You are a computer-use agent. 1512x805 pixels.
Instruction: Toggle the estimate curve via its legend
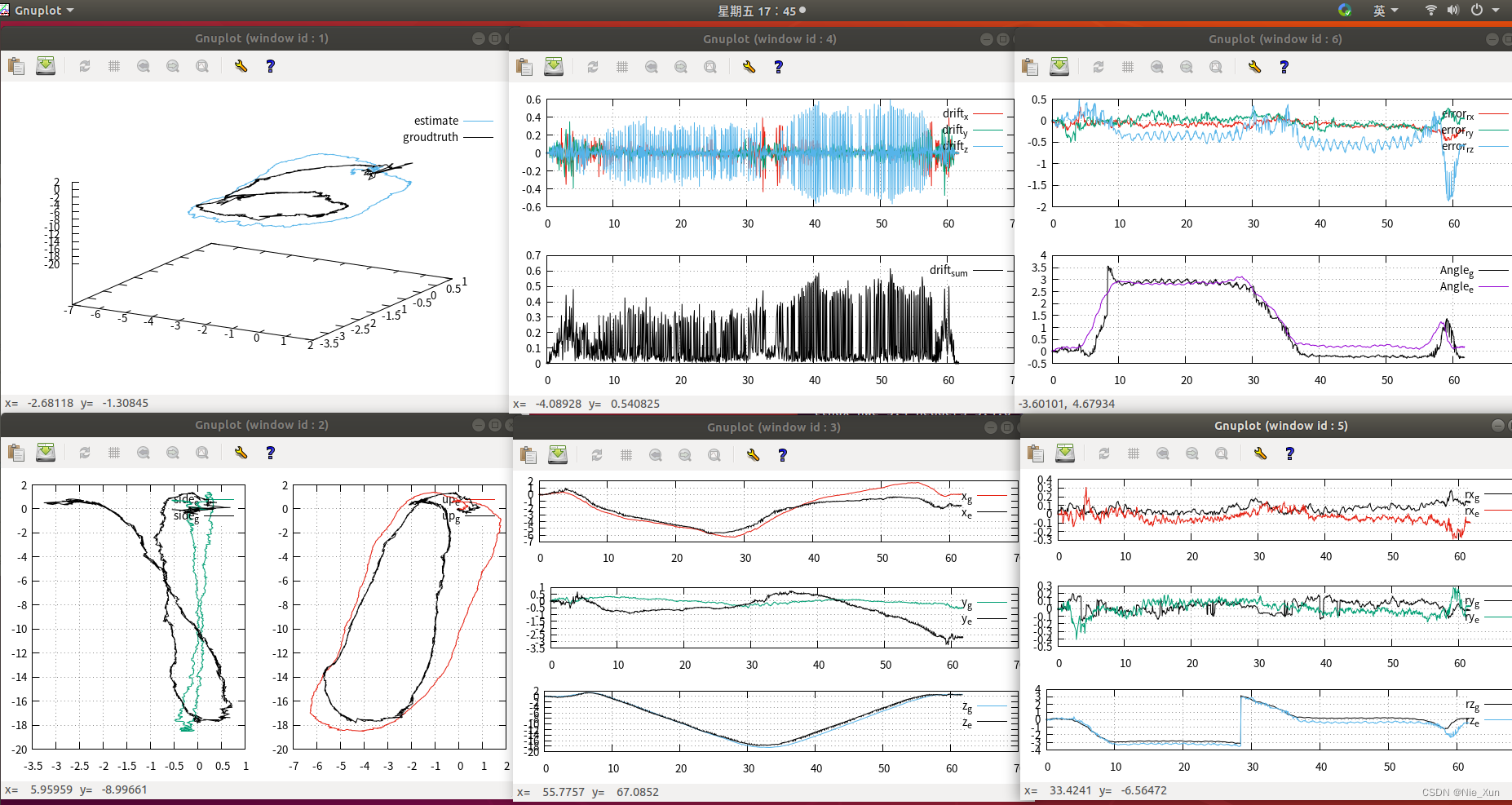[453, 121]
